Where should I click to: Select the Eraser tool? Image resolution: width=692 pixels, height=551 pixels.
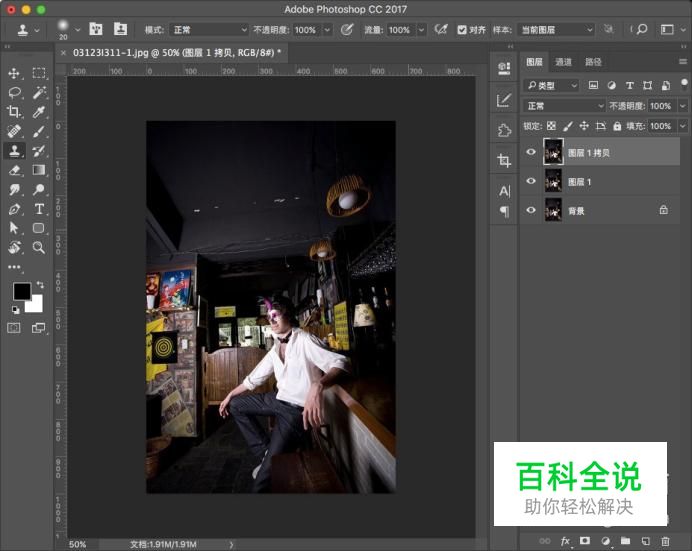pyautogui.click(x=14, y=170)
